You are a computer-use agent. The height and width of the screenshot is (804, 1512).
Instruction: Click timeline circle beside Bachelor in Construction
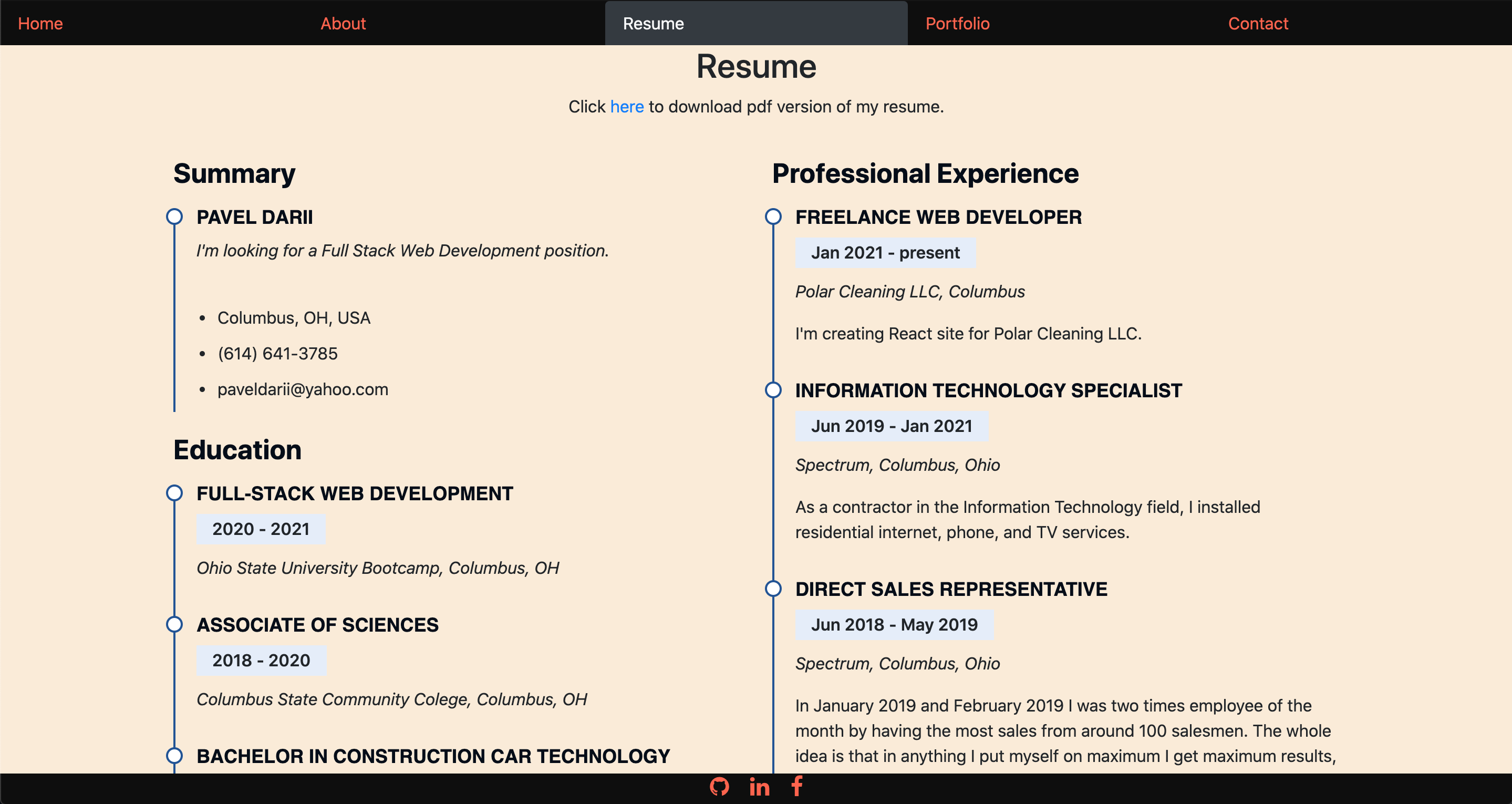click(174, 755)
